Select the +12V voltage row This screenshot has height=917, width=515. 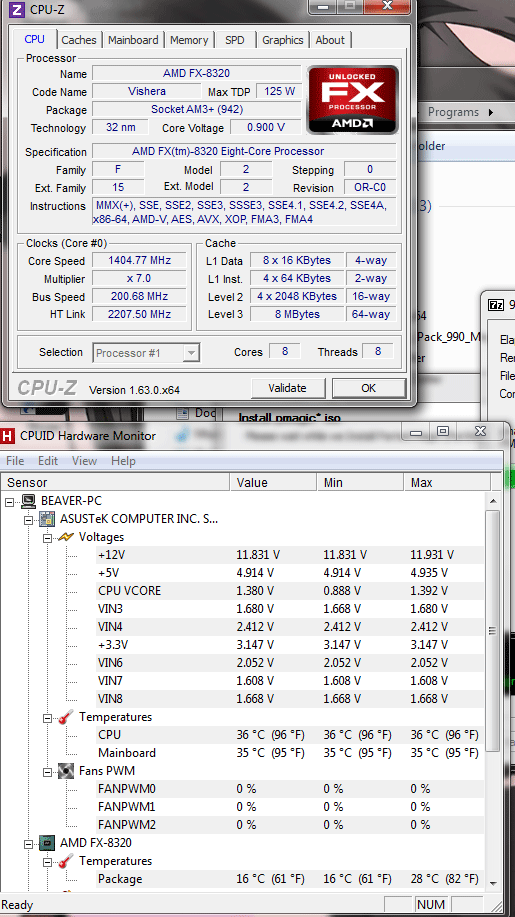coord(289,554)
